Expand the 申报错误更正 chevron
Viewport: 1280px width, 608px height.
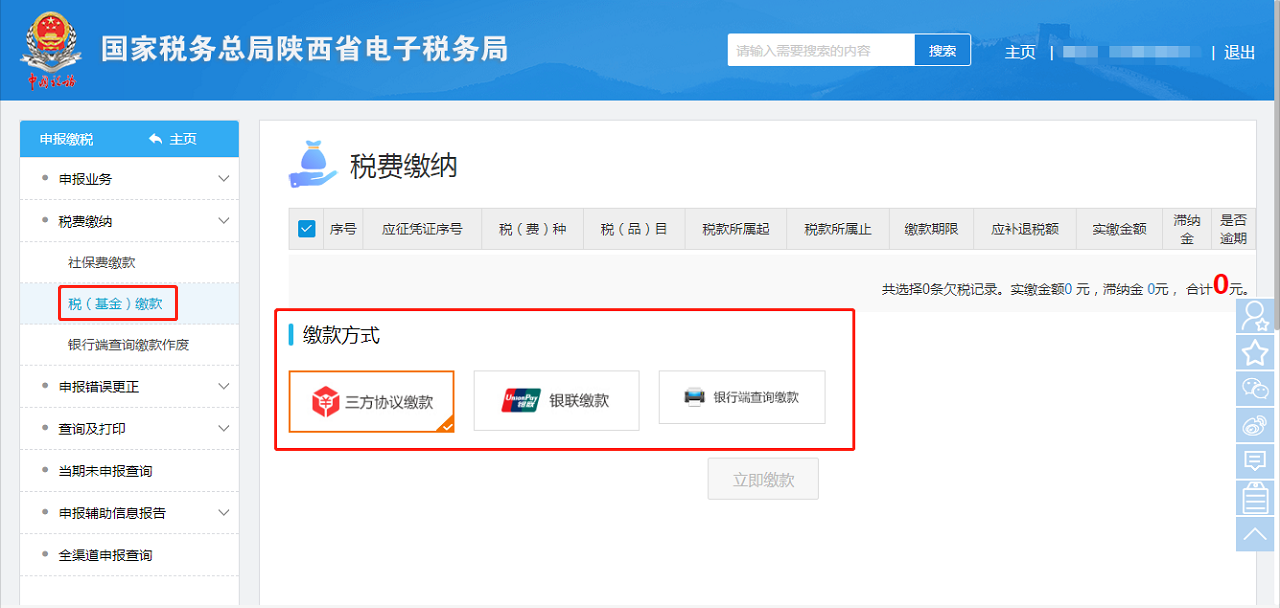click(x=224, y=387)
